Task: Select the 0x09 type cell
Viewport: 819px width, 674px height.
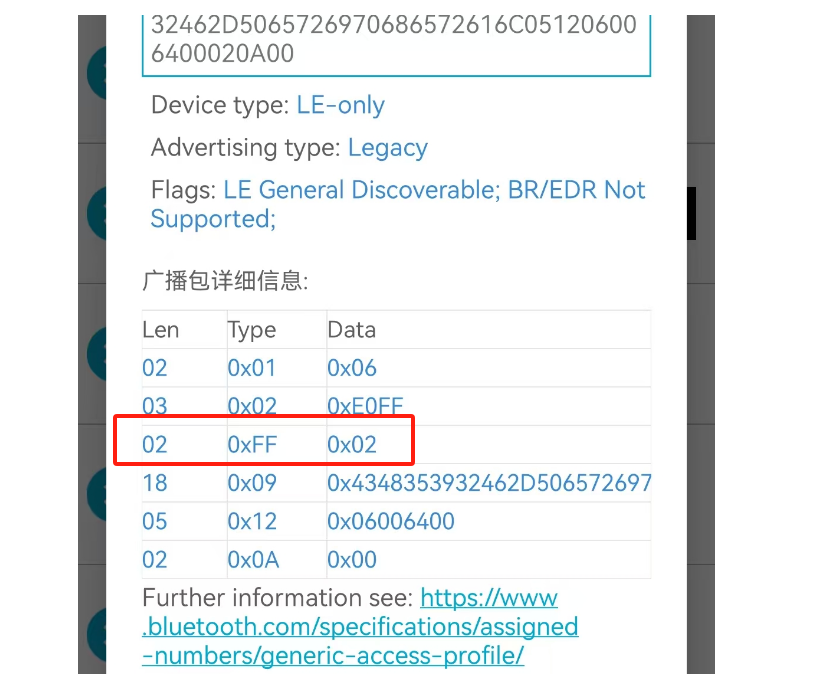Action: [x=252, y=483]
